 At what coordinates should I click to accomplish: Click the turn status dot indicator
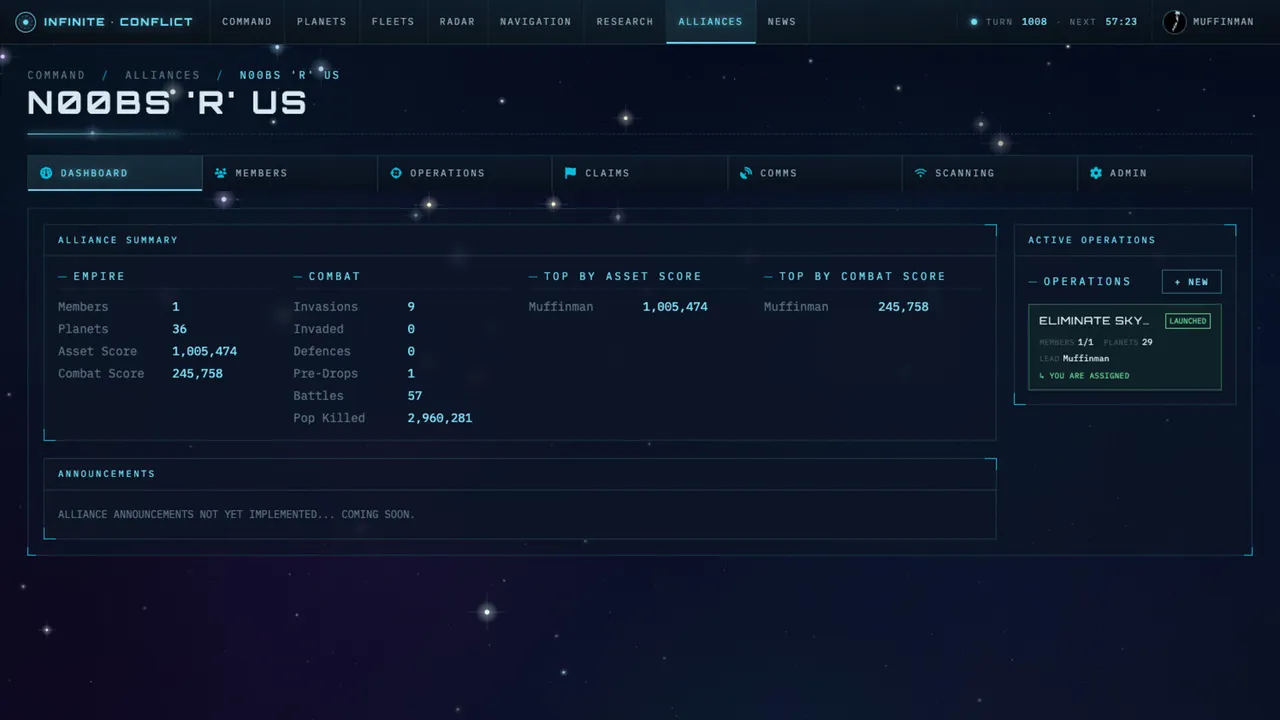point(974,22)
